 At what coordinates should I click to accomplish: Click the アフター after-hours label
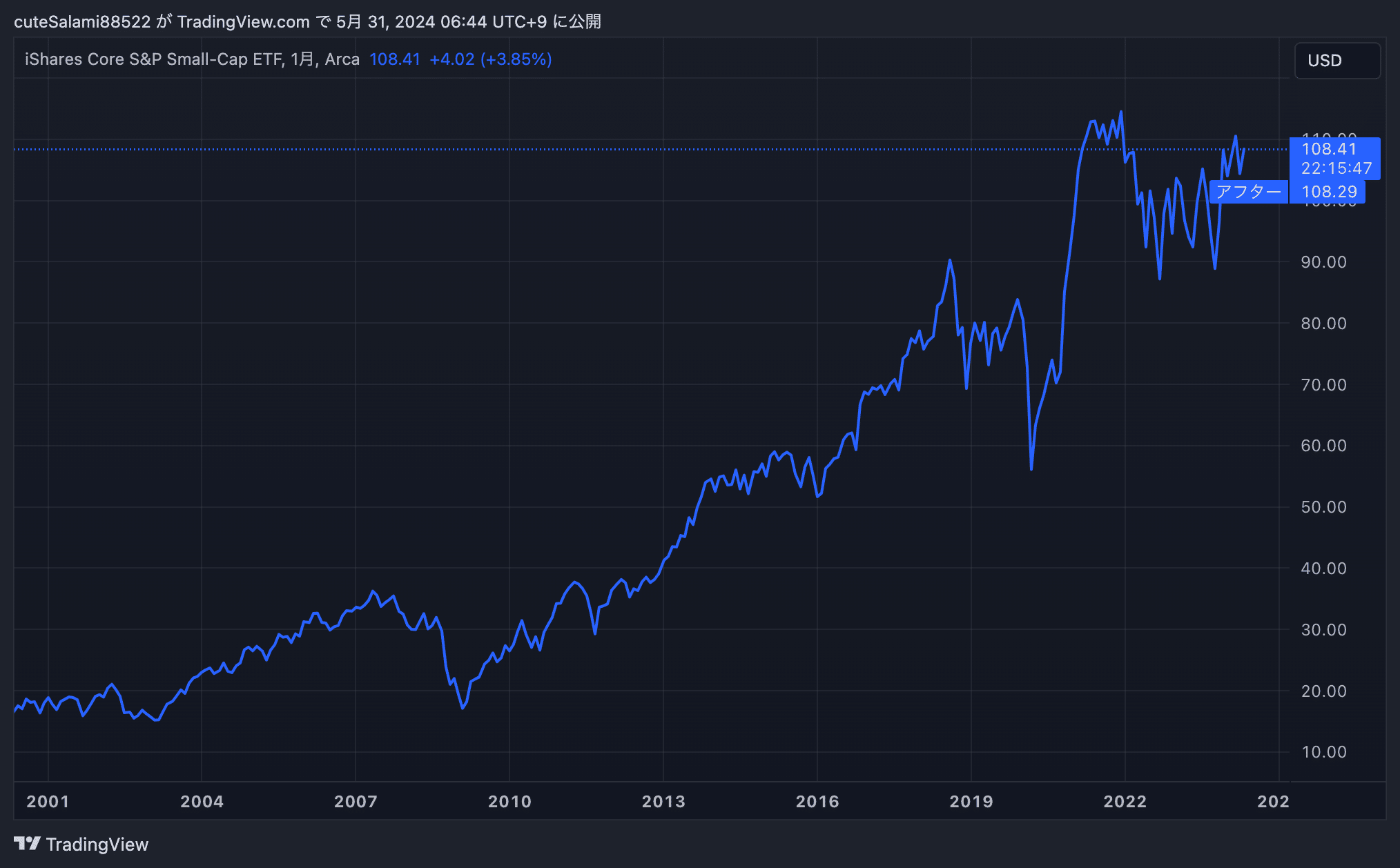click(1248, 192)
